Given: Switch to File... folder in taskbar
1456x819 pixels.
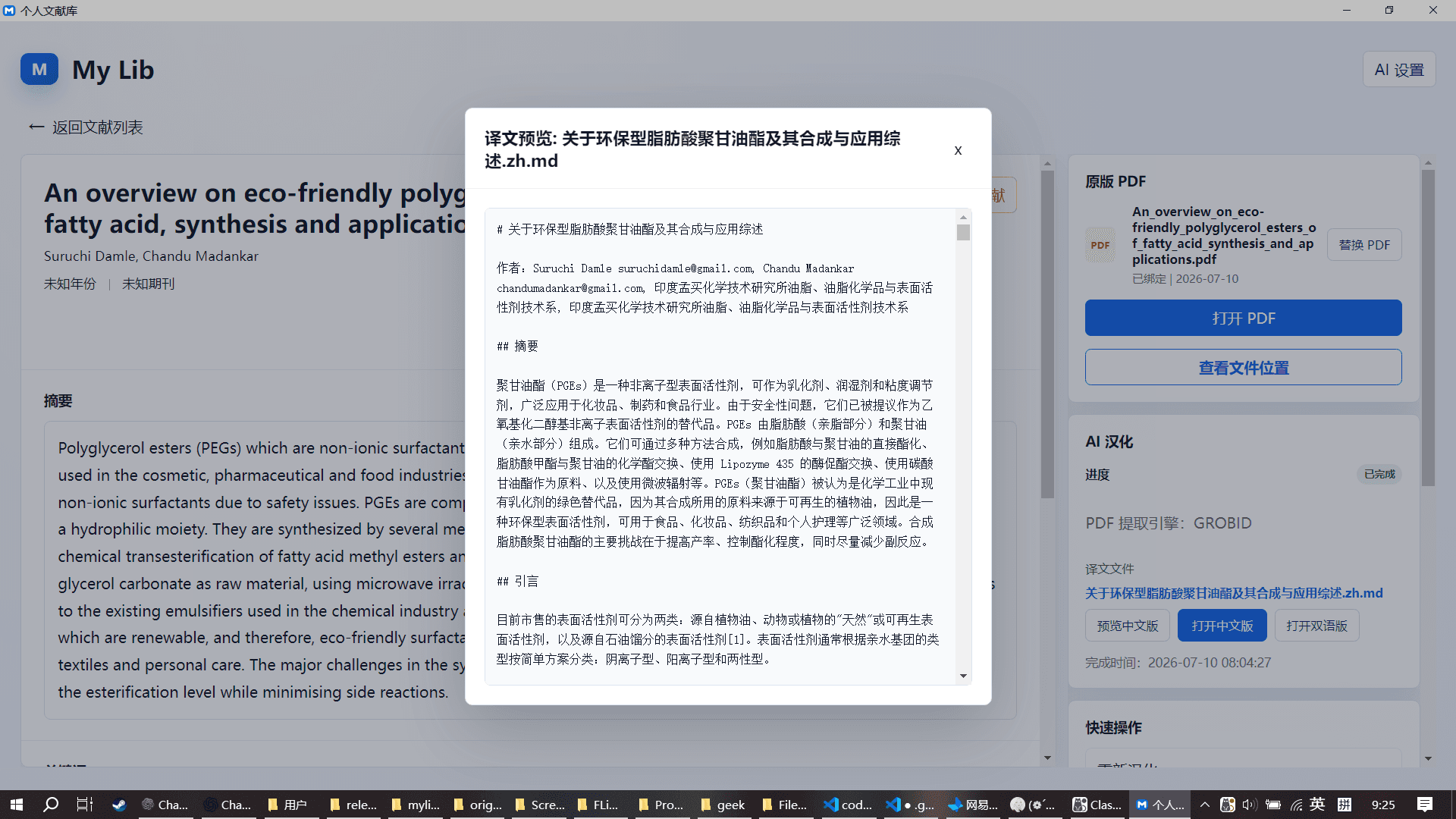Looking at the screenshot, I should [785, 805].
